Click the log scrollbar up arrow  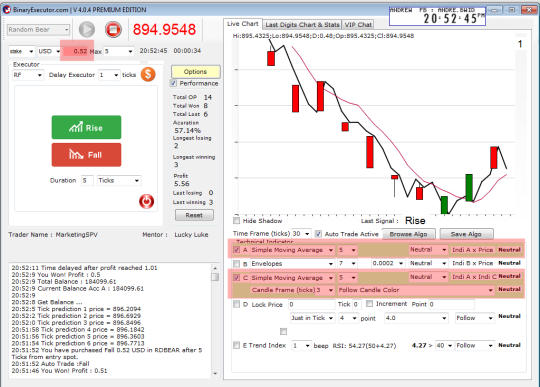tap(215, 268)
